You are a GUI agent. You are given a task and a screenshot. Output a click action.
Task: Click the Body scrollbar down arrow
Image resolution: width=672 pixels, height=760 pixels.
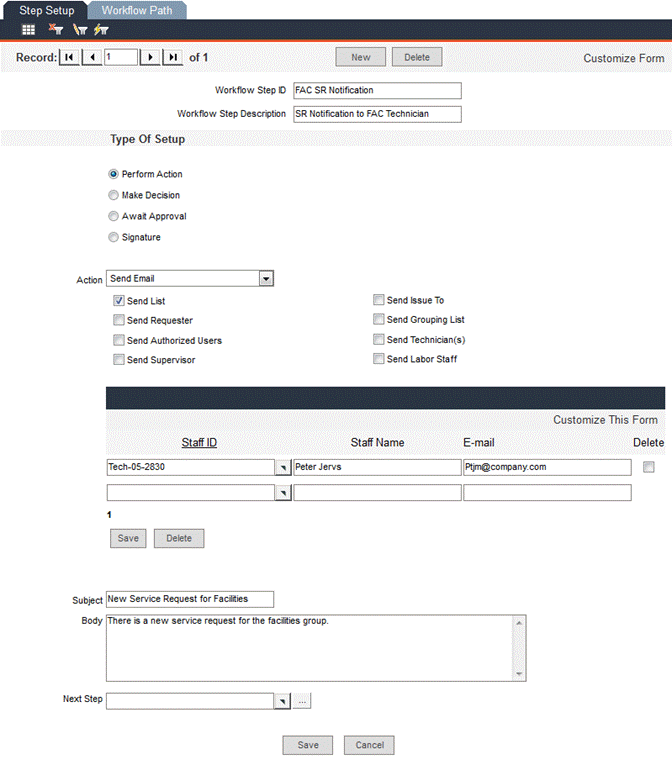[519, 674]
